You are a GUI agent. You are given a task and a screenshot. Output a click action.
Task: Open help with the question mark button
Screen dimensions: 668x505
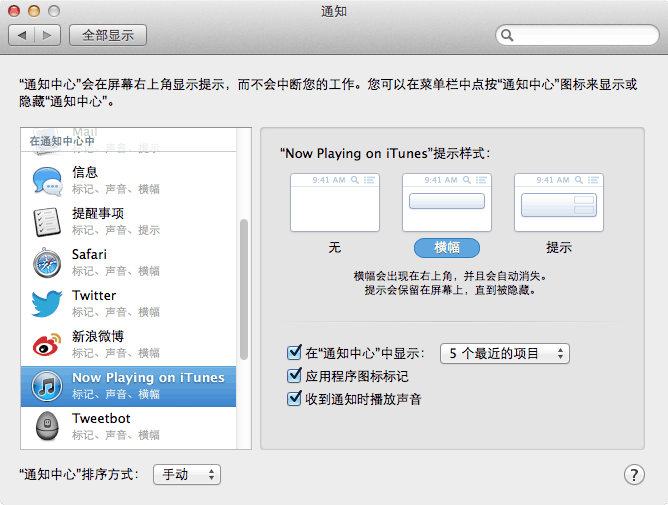click(x=634, y=474)
